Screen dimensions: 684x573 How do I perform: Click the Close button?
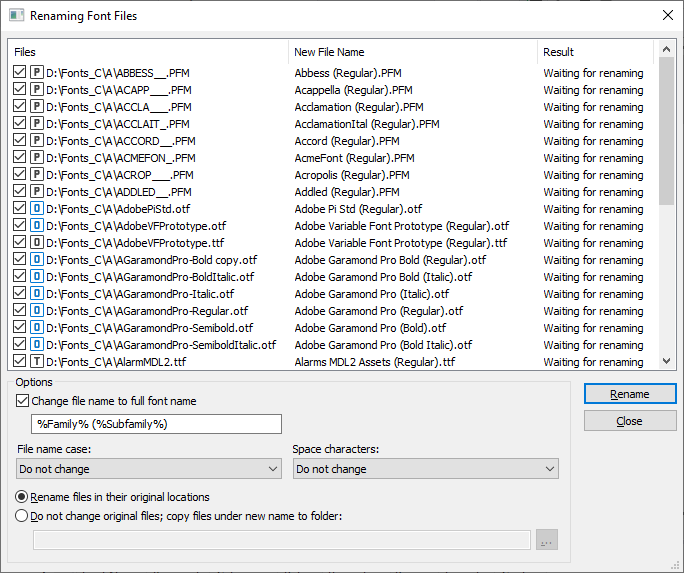(x=630, y=421)
